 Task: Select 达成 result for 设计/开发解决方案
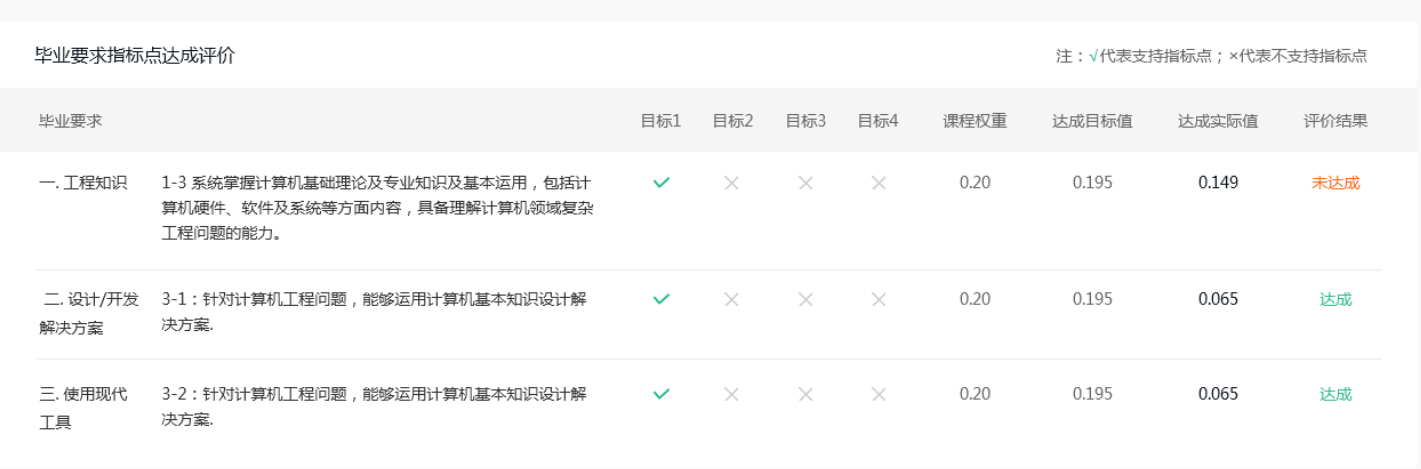[x=1336, y=299]
